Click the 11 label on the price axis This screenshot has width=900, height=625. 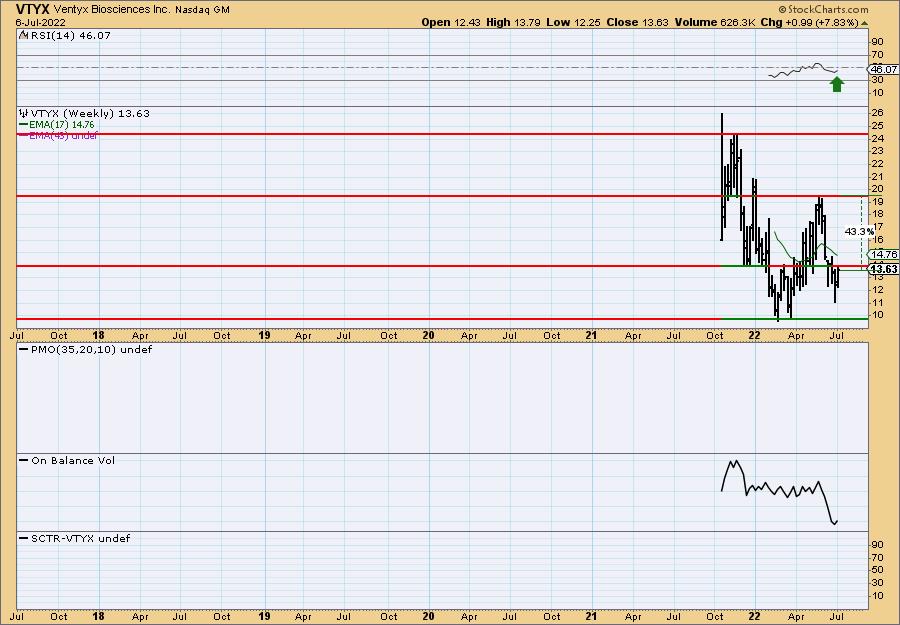pyautogui.click(x=878, y=302)
